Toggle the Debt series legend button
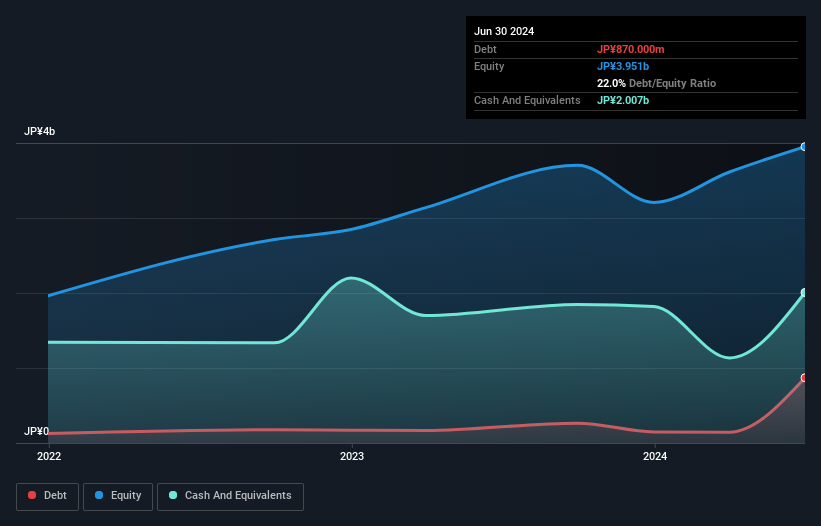 point(48,496)
